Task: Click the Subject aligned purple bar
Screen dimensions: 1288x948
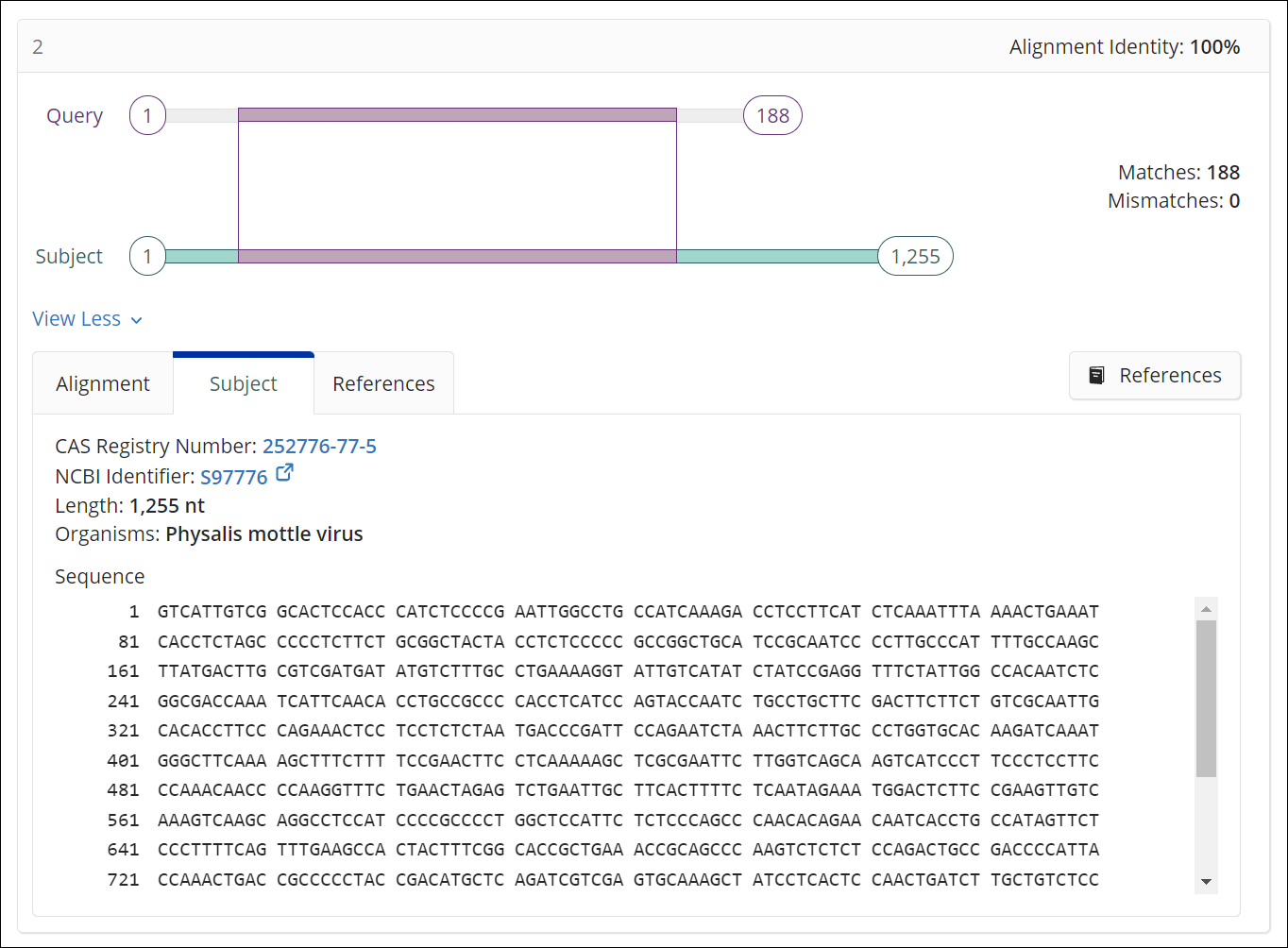Action: point(457,256)
